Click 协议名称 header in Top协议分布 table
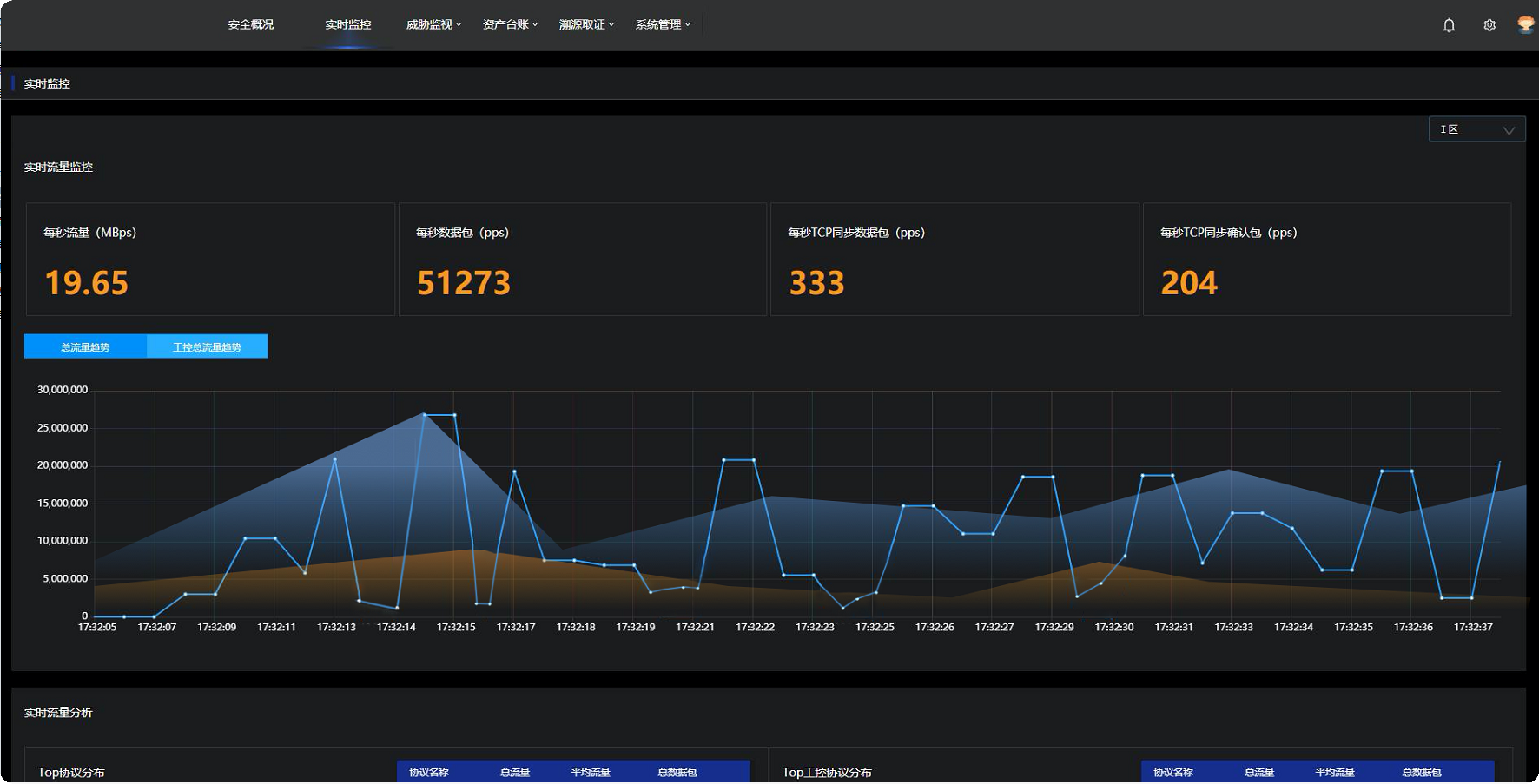Viewport: 1539px width, 784px height. click(x=429, y=772)
